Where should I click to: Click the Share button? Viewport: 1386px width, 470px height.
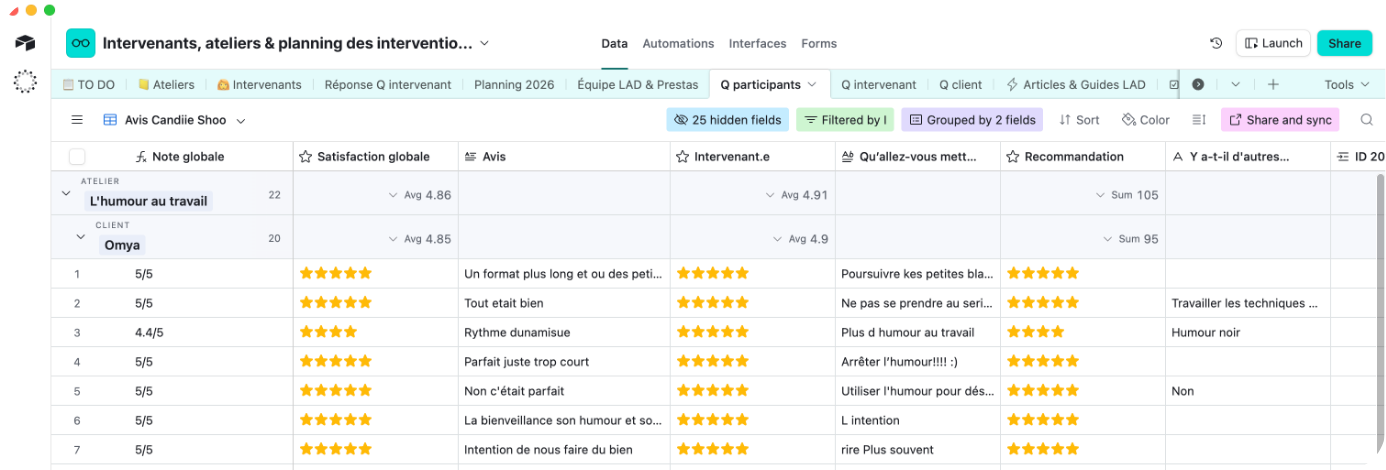click(x=1344, y=43)
